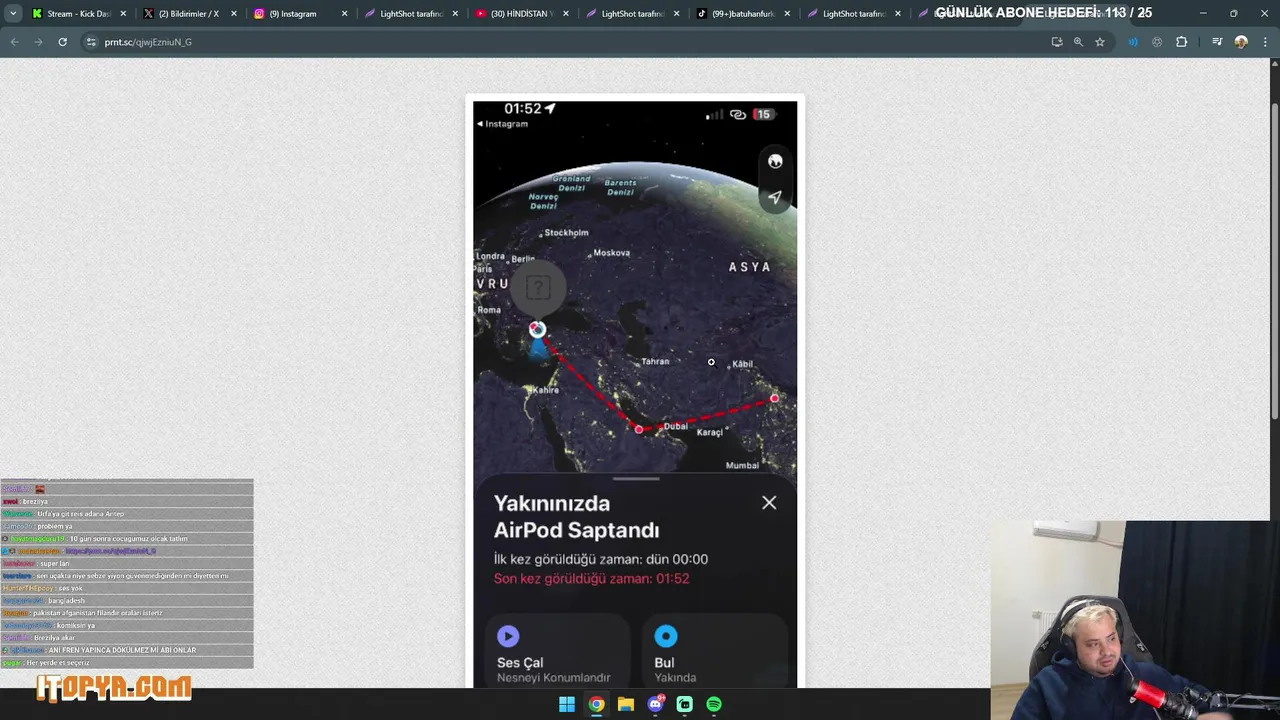Screen dimensions: 1280x720
Task: Open the Chrome Extensions puzzle menu
Action: coord(1182,42)
